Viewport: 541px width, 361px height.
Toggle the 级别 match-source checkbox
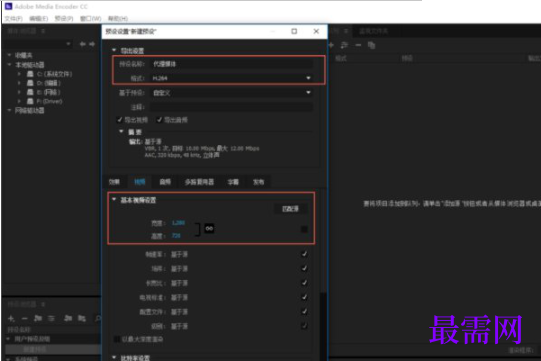click(x=304, y=325)
